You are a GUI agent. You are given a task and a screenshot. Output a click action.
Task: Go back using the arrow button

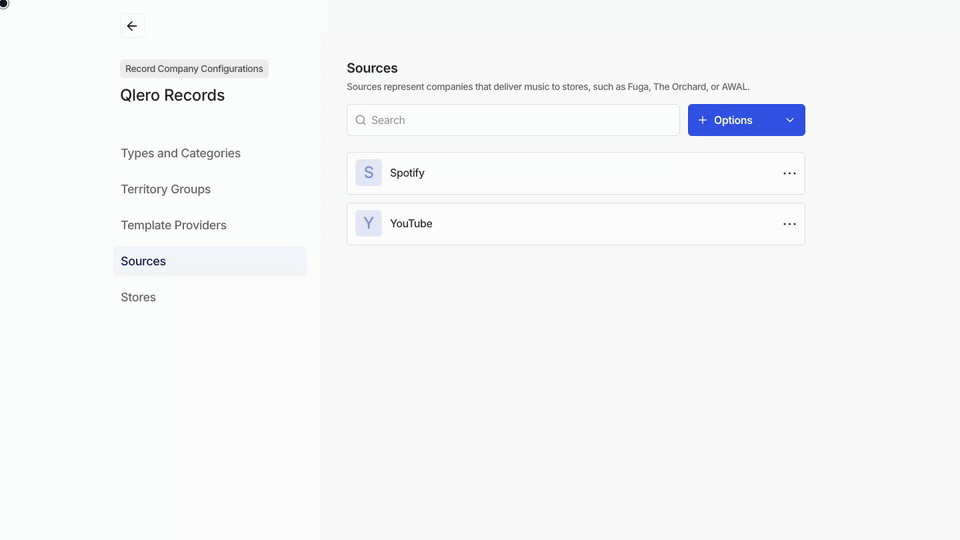132,26
